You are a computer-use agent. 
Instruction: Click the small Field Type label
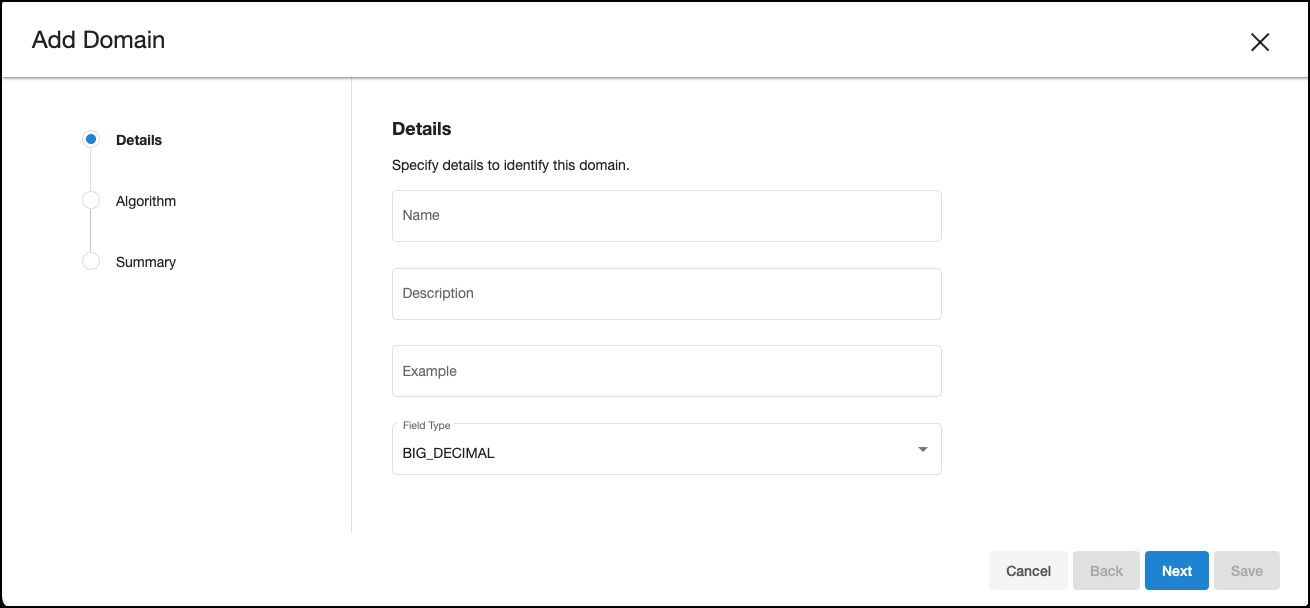click(x=427, y=425)
